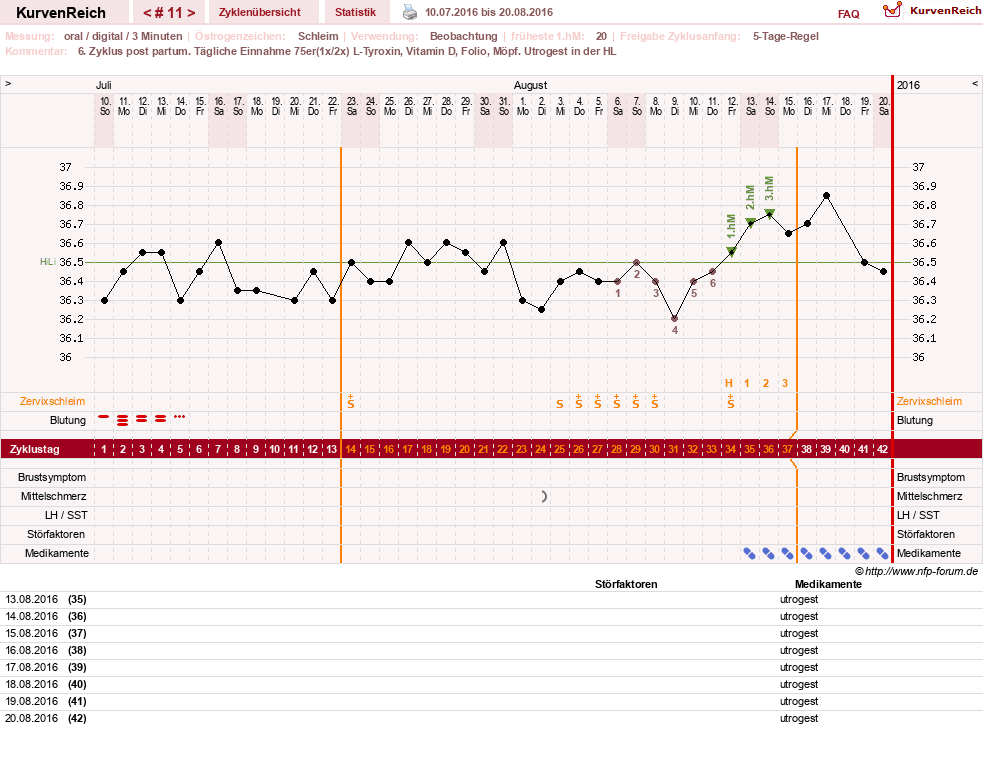Click the Mittelschmerz symbol on cycle day 24
The width and height of the screenshot is (983, 763).
[x=544, y=496]
